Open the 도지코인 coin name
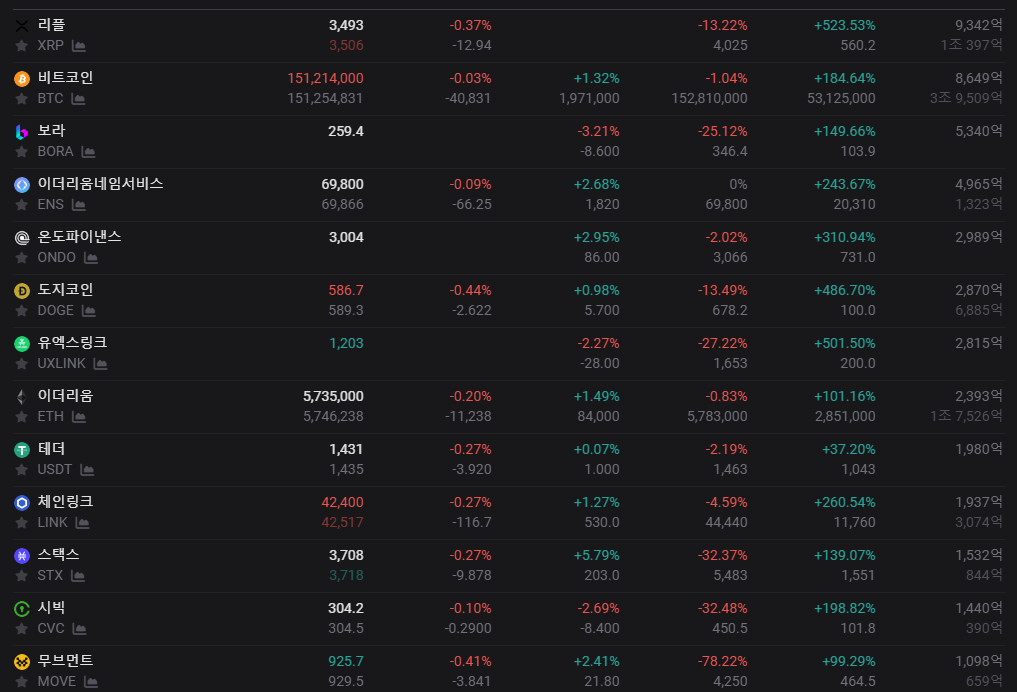Viewport: 1017px width, 692px height. pyautogui.click(x=66, y=290)
